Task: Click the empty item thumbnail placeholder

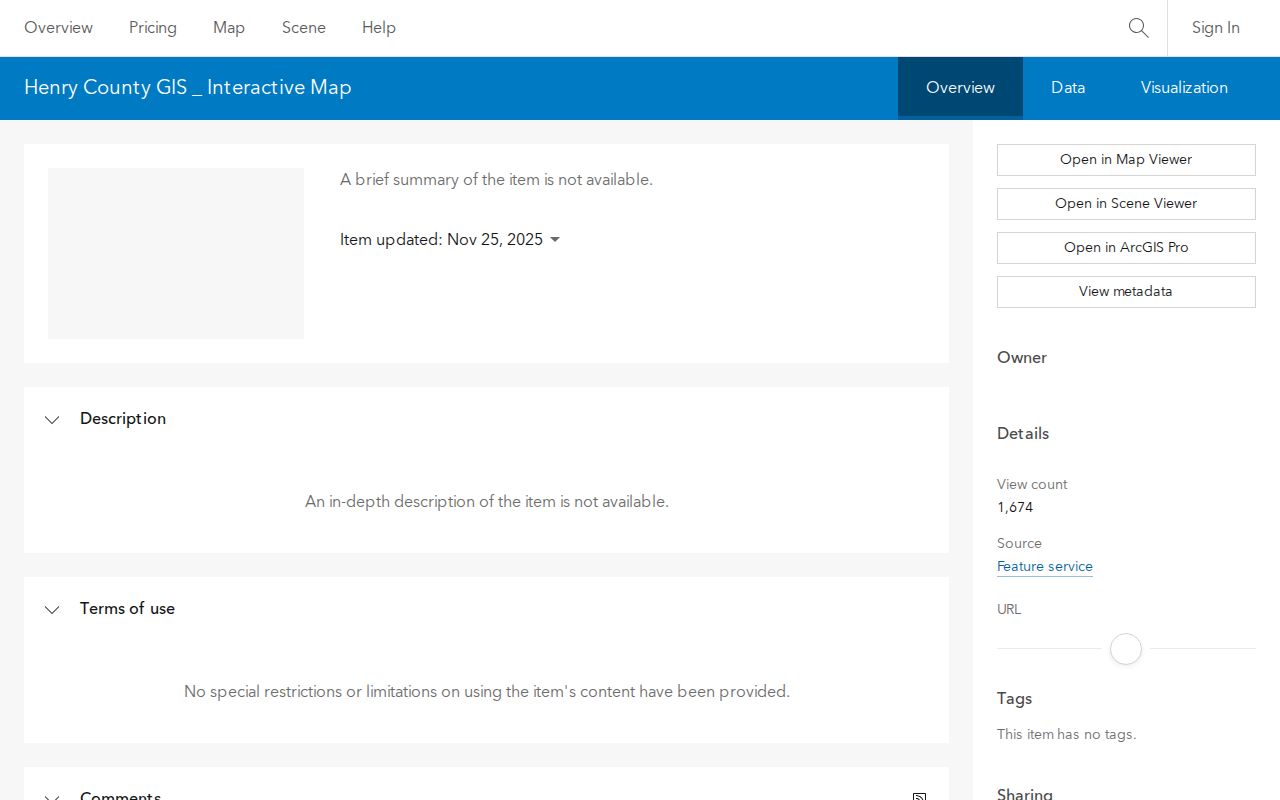Action: pos(176,253)
